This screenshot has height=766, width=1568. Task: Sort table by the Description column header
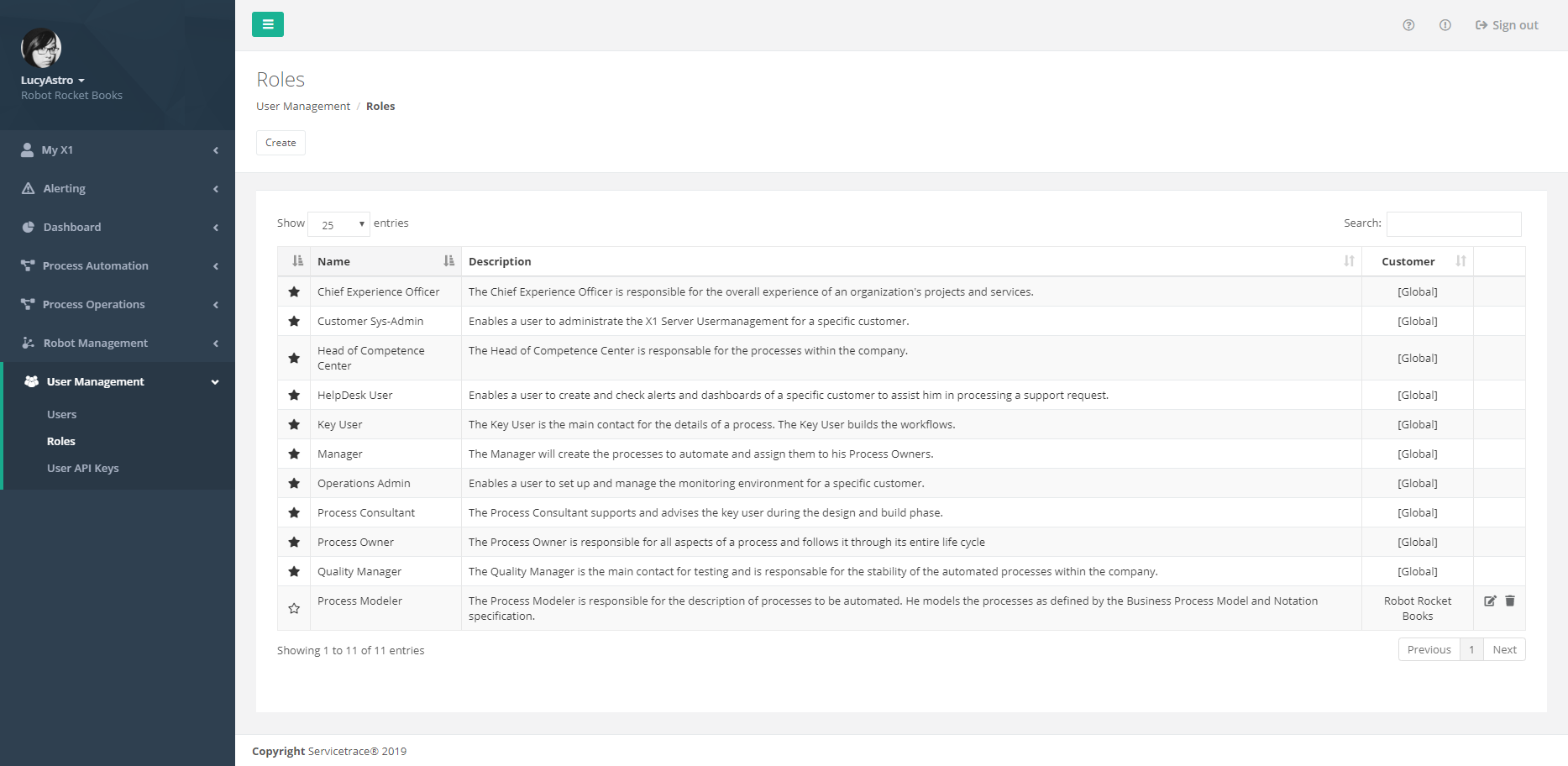click(911, 261)
